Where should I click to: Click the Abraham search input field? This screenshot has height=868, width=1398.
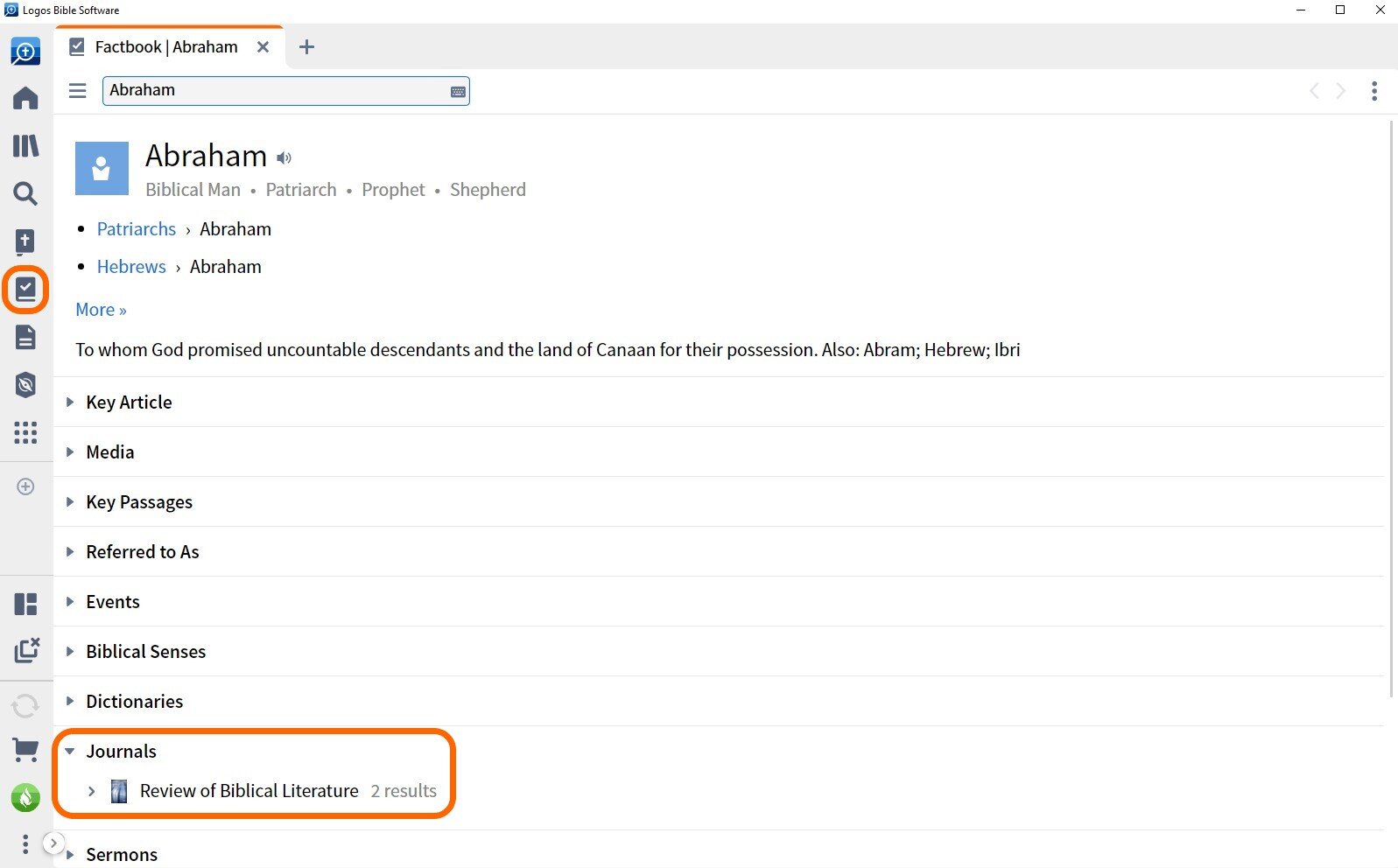click(276, 91)
